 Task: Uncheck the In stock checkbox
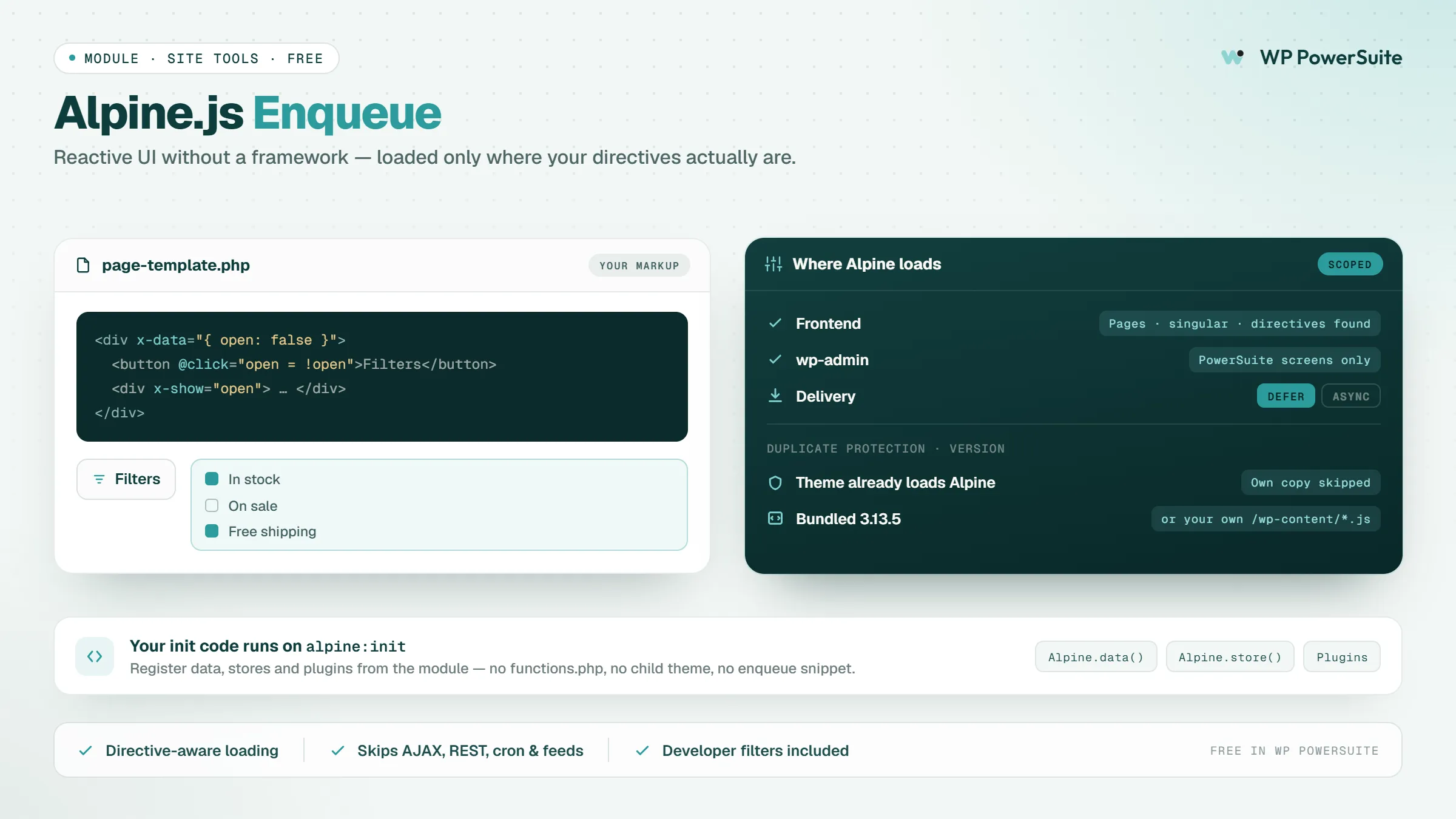(x=212, y=479)
